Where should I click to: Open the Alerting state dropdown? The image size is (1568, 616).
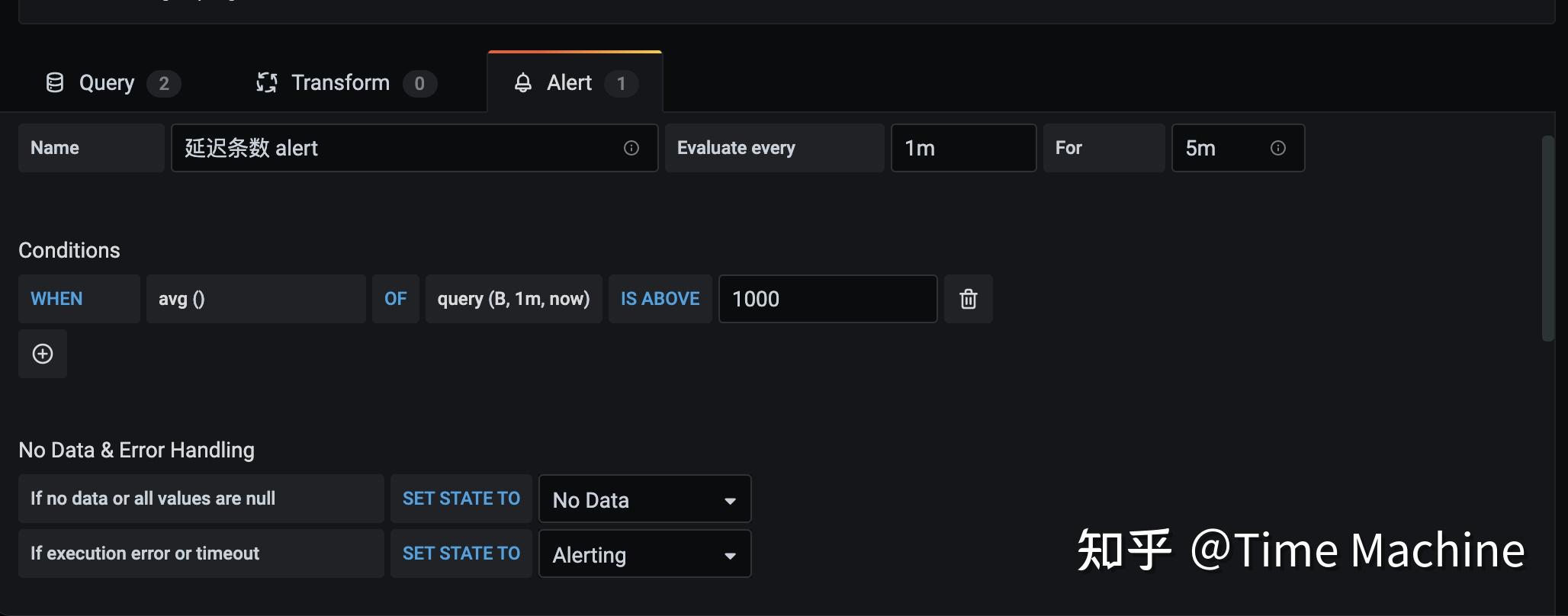tap(644, 554)
